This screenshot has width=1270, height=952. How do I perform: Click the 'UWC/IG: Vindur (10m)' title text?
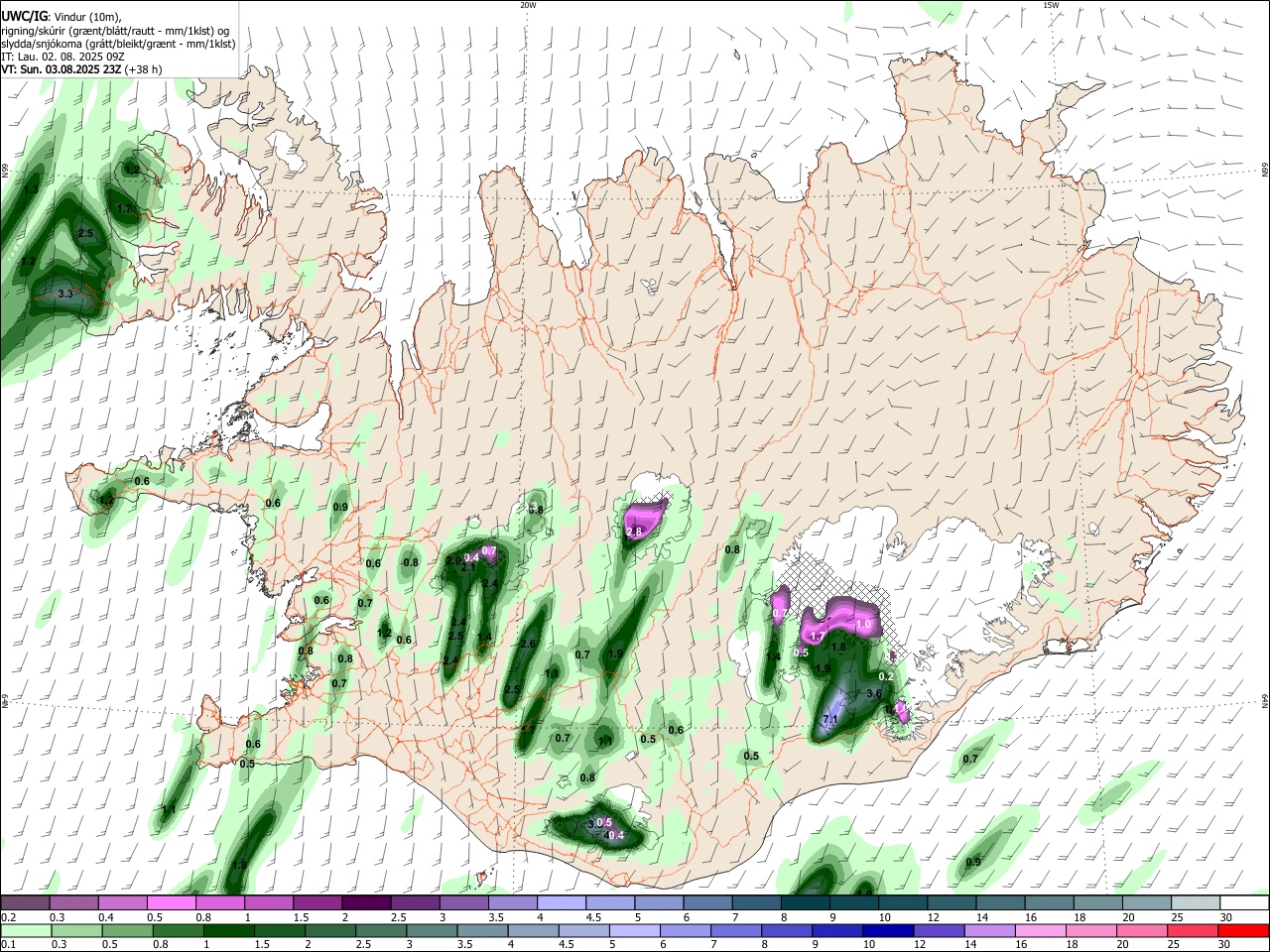[60, 17]
